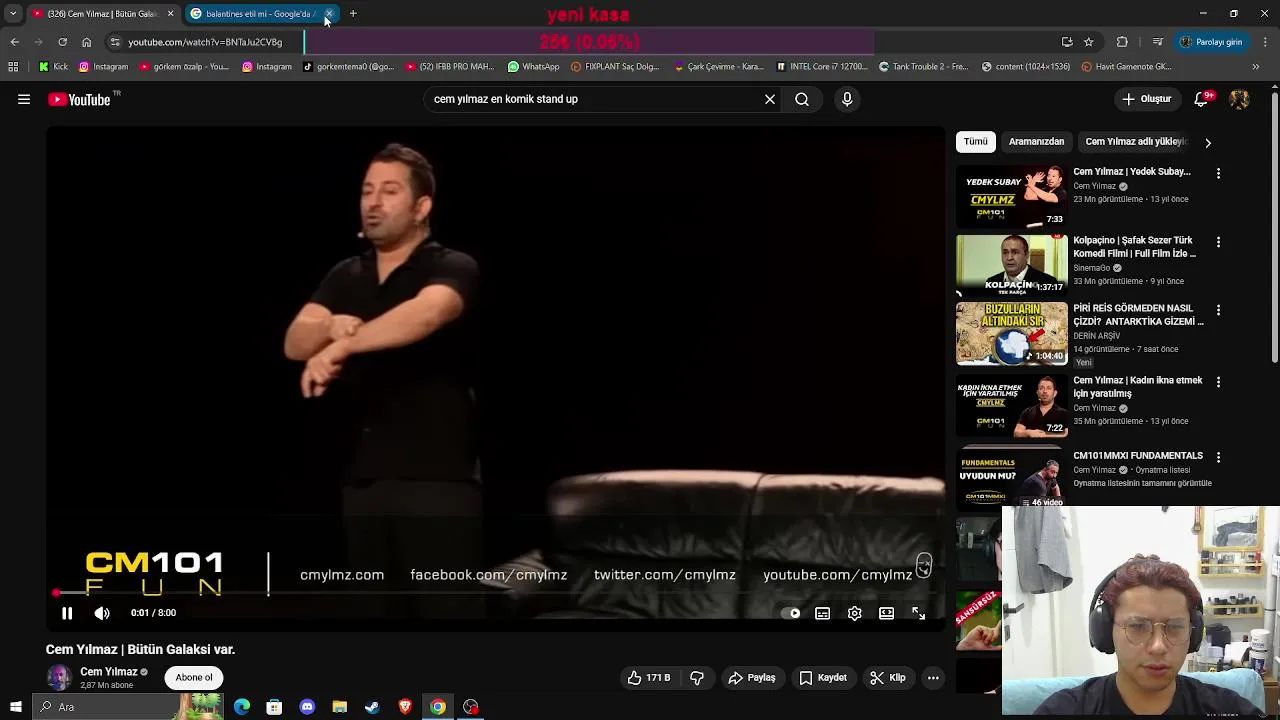Seek on the red video progress bar
Image resolution: width=1280 pixels, height=720 pixels.
[495, 593]
